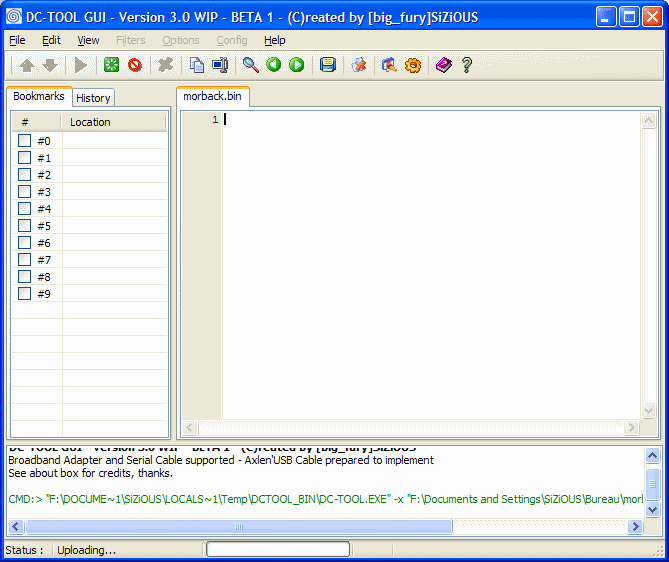
Task: Click the log horizontal scroll left arrow
Action: [x=16, y=526]
